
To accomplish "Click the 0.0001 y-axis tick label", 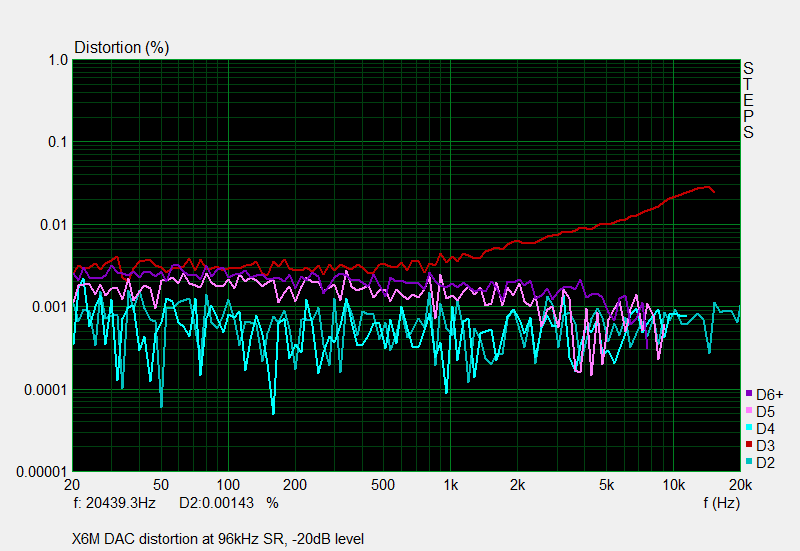I will coord(46,390).
